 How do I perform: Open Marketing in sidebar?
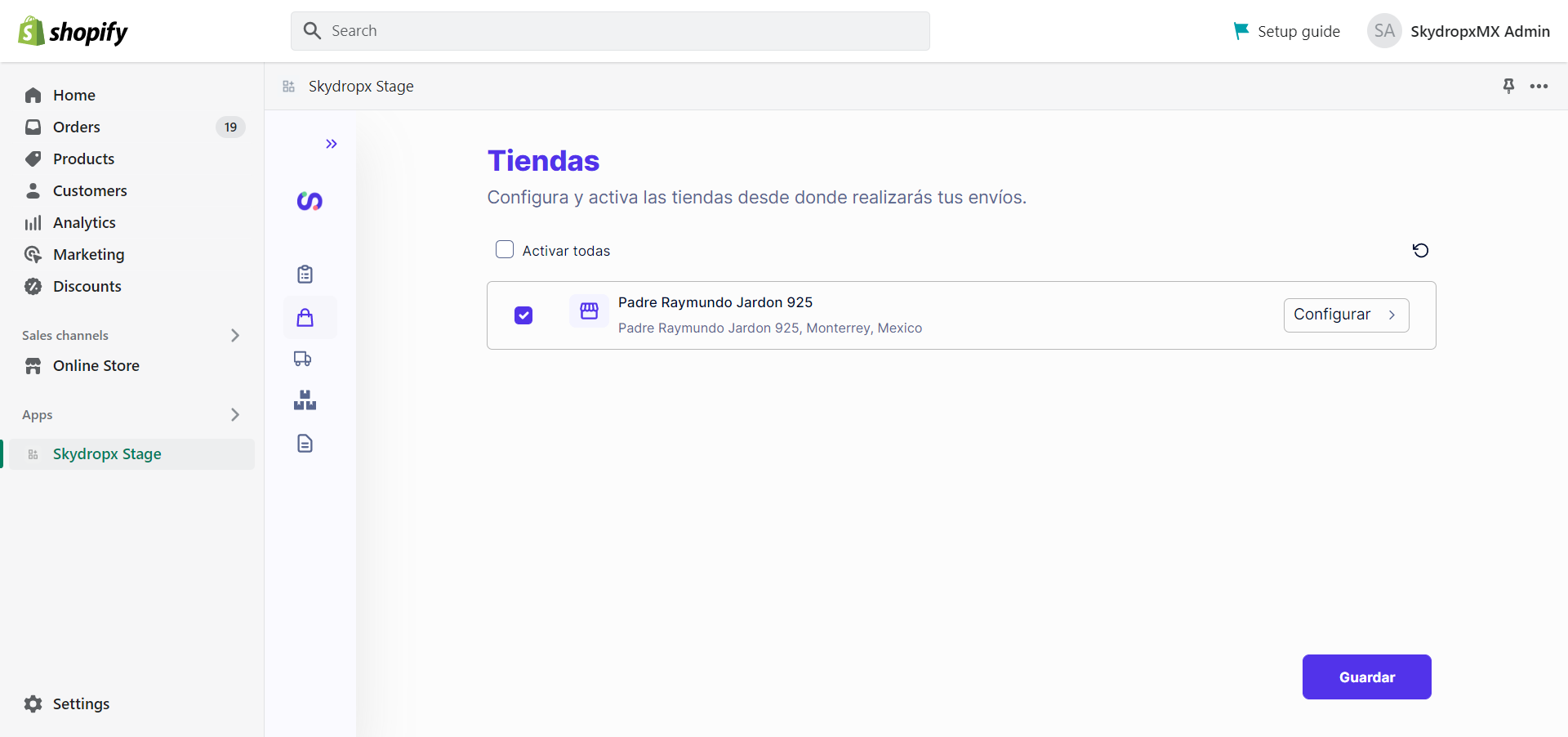tap(88, 255)
